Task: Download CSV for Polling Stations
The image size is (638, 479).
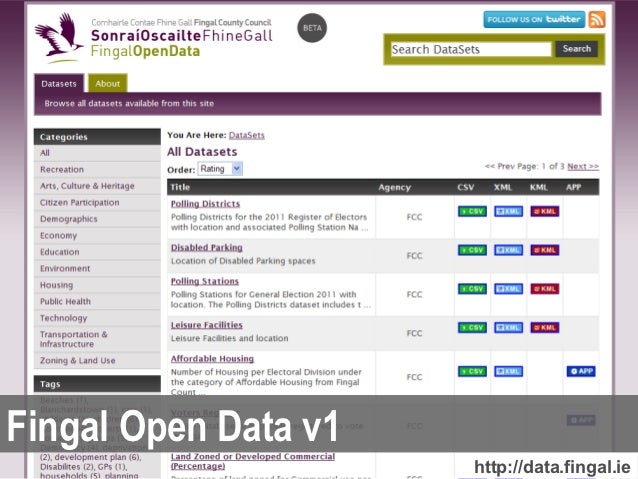Action: 472,289
